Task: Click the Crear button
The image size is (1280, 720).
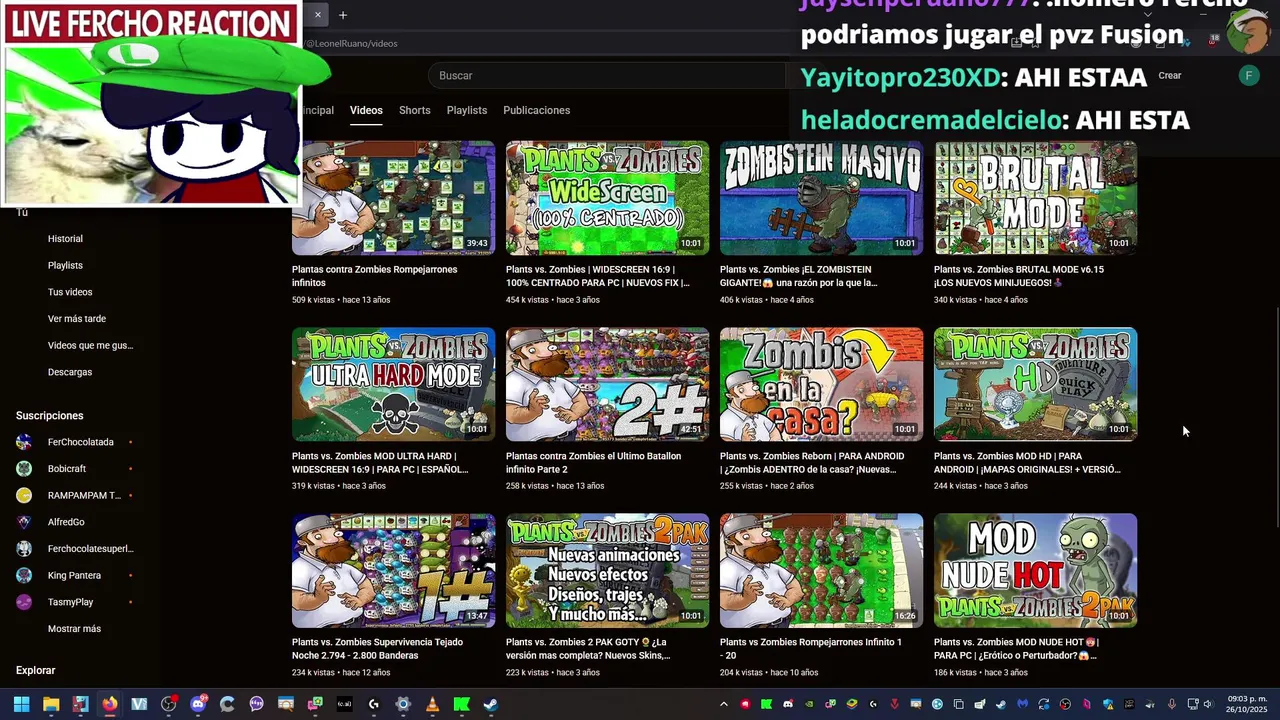Action: 1170,75
